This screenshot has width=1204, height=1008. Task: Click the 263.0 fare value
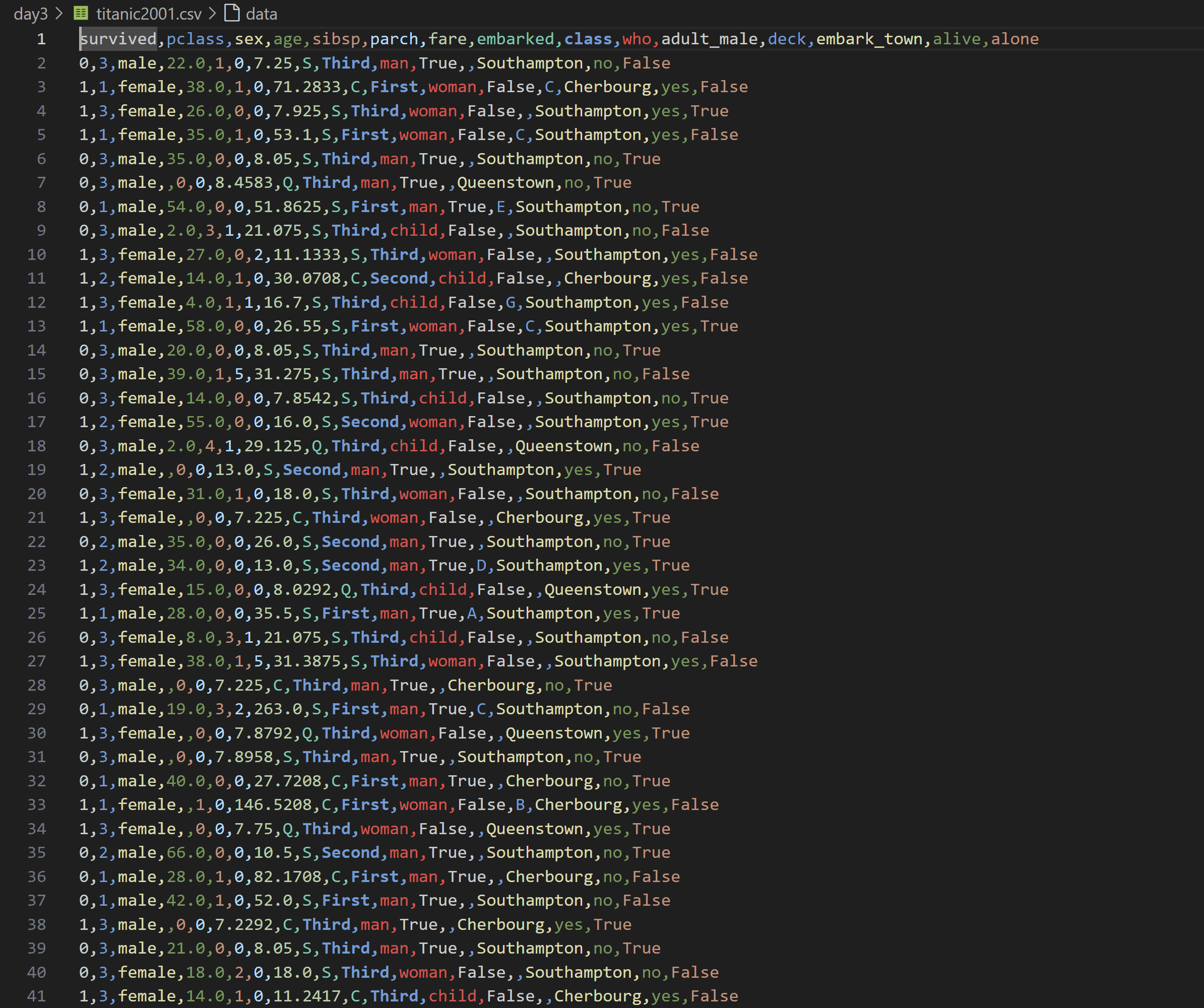click(278, 709)
